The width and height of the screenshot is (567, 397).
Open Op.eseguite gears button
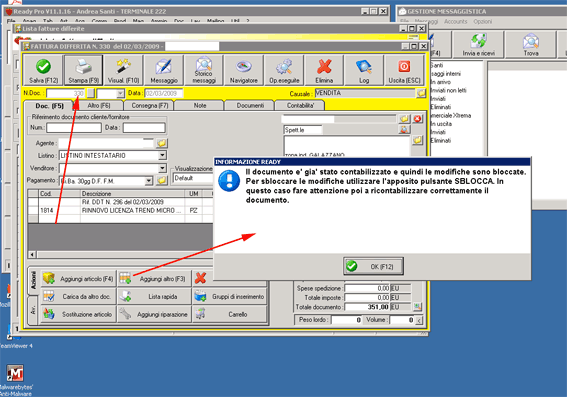click(284, 70)
